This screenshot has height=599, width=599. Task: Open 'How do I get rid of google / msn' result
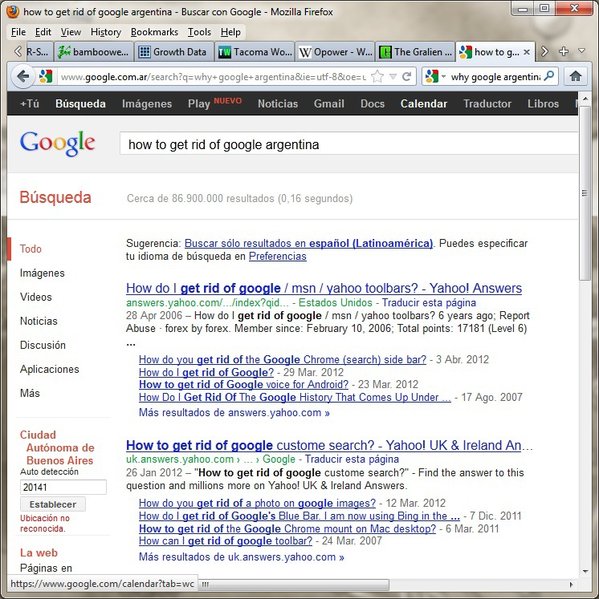324,288
